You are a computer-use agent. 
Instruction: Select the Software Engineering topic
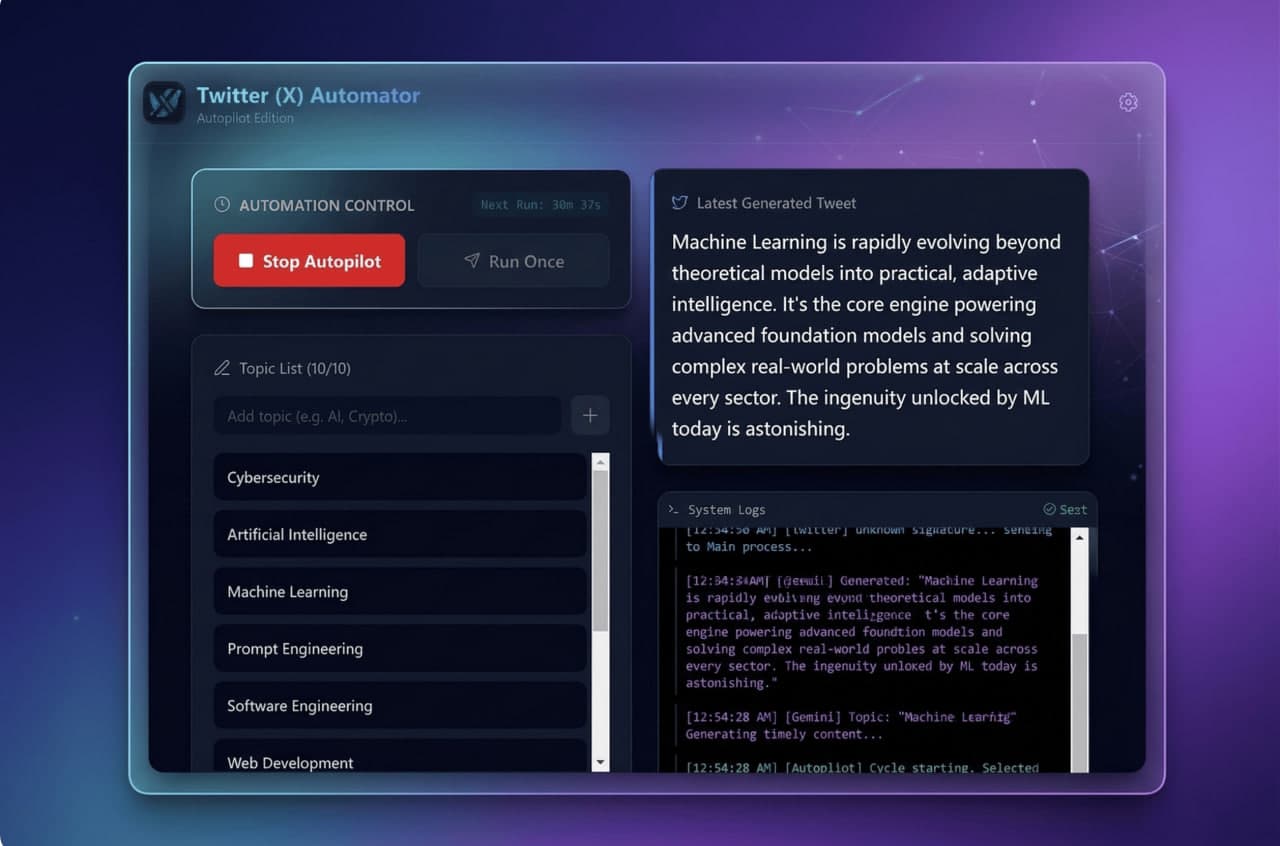click(x=400, y=705)
